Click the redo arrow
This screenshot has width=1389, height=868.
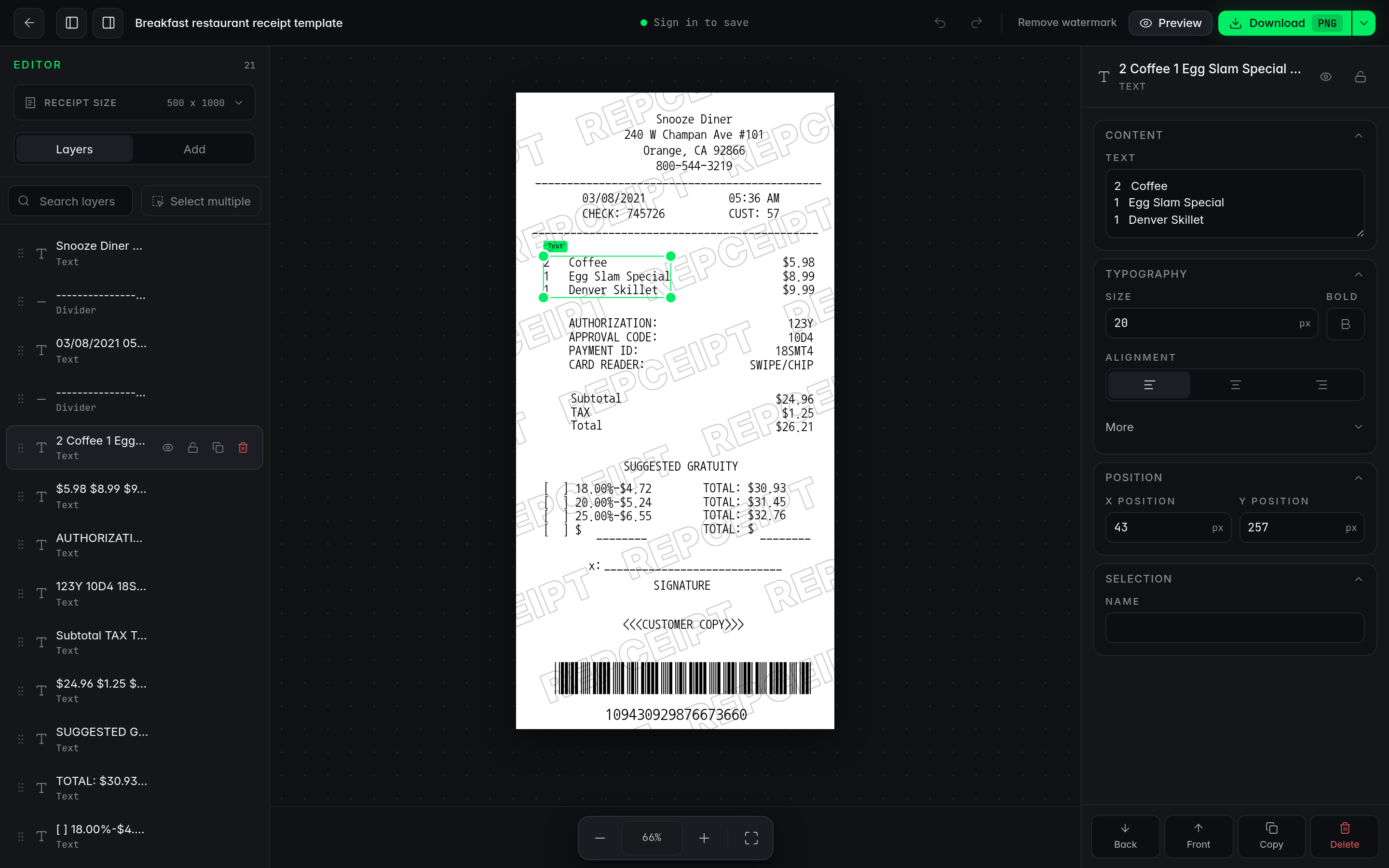point(976,23)
